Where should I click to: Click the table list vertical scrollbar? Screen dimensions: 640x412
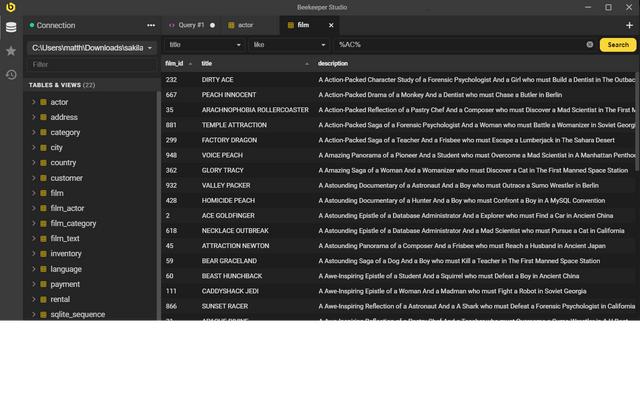coord(158,204)
